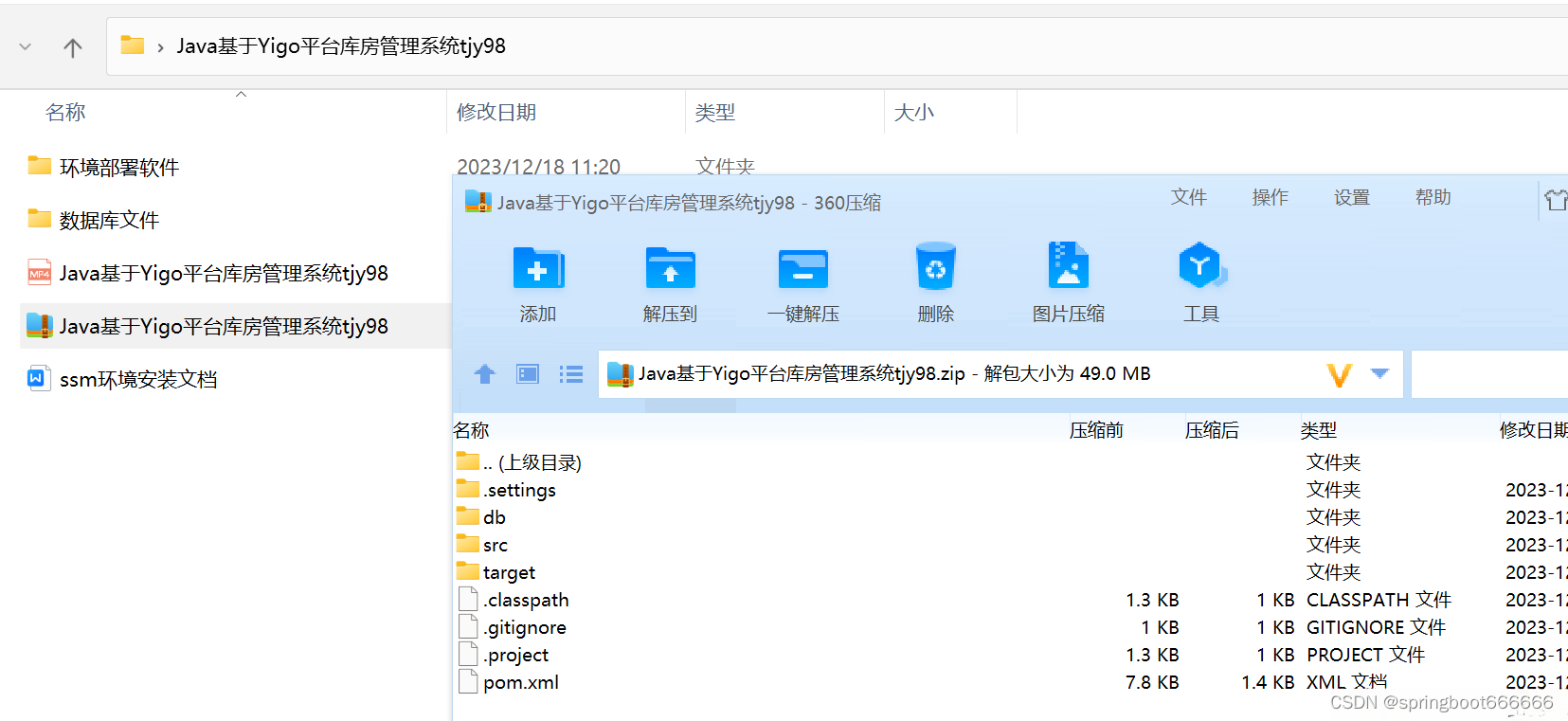Click the src folder icon in the archive
Screen dimensions: 1568x721
[468, 544]
